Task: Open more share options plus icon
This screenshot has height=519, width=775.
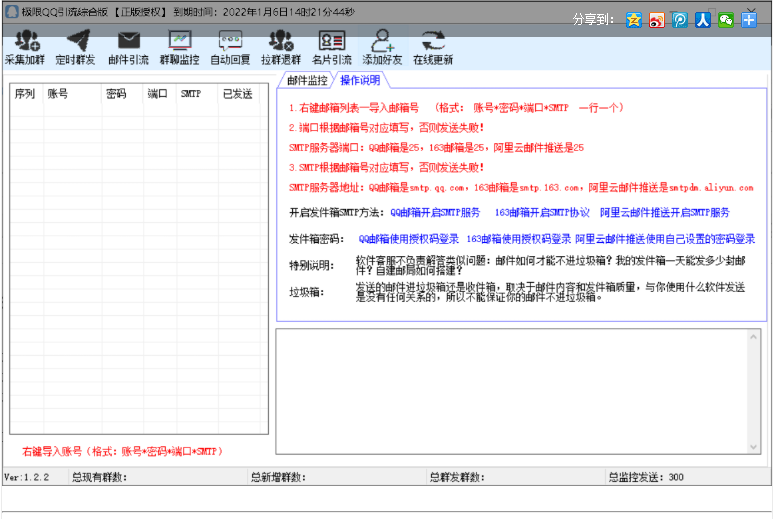Action: [x=749, y=20]
